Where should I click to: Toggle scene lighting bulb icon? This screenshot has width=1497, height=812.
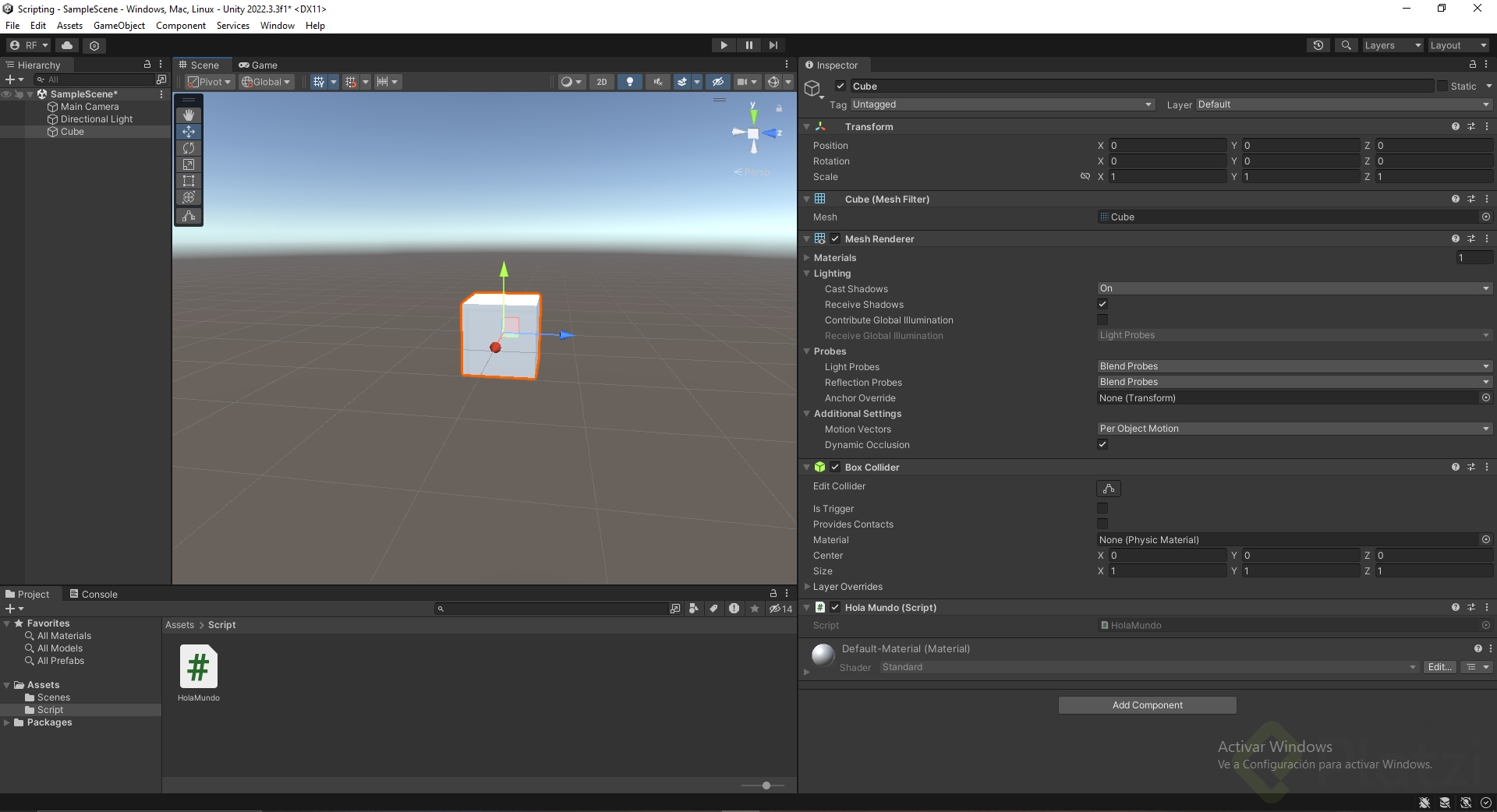[x=630, y=82]
